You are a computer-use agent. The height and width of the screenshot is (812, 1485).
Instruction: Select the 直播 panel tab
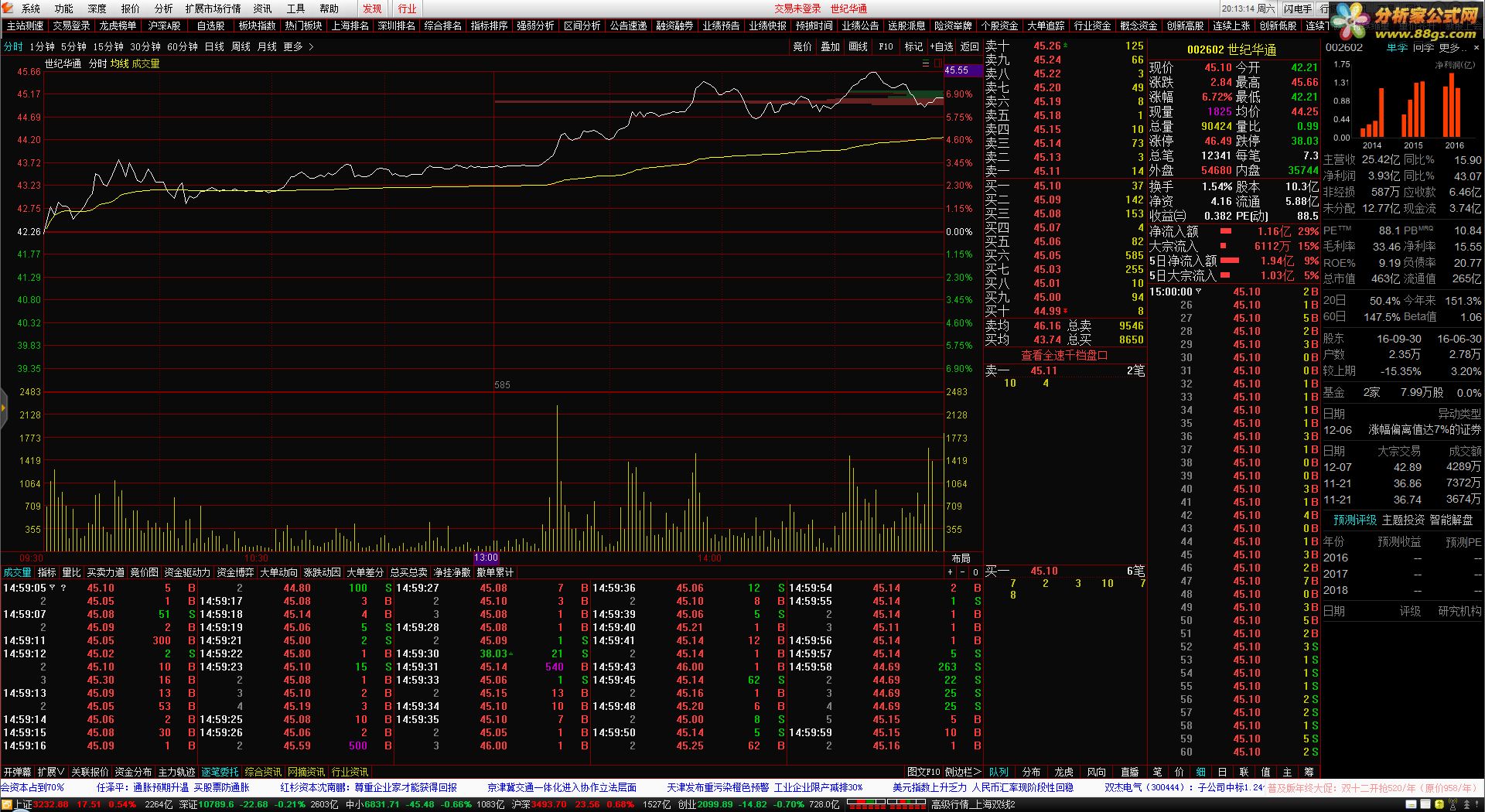[x=1129, y=772]
